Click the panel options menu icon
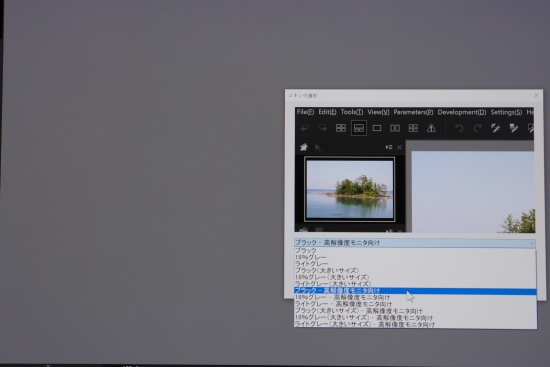 tap(389, 147)
